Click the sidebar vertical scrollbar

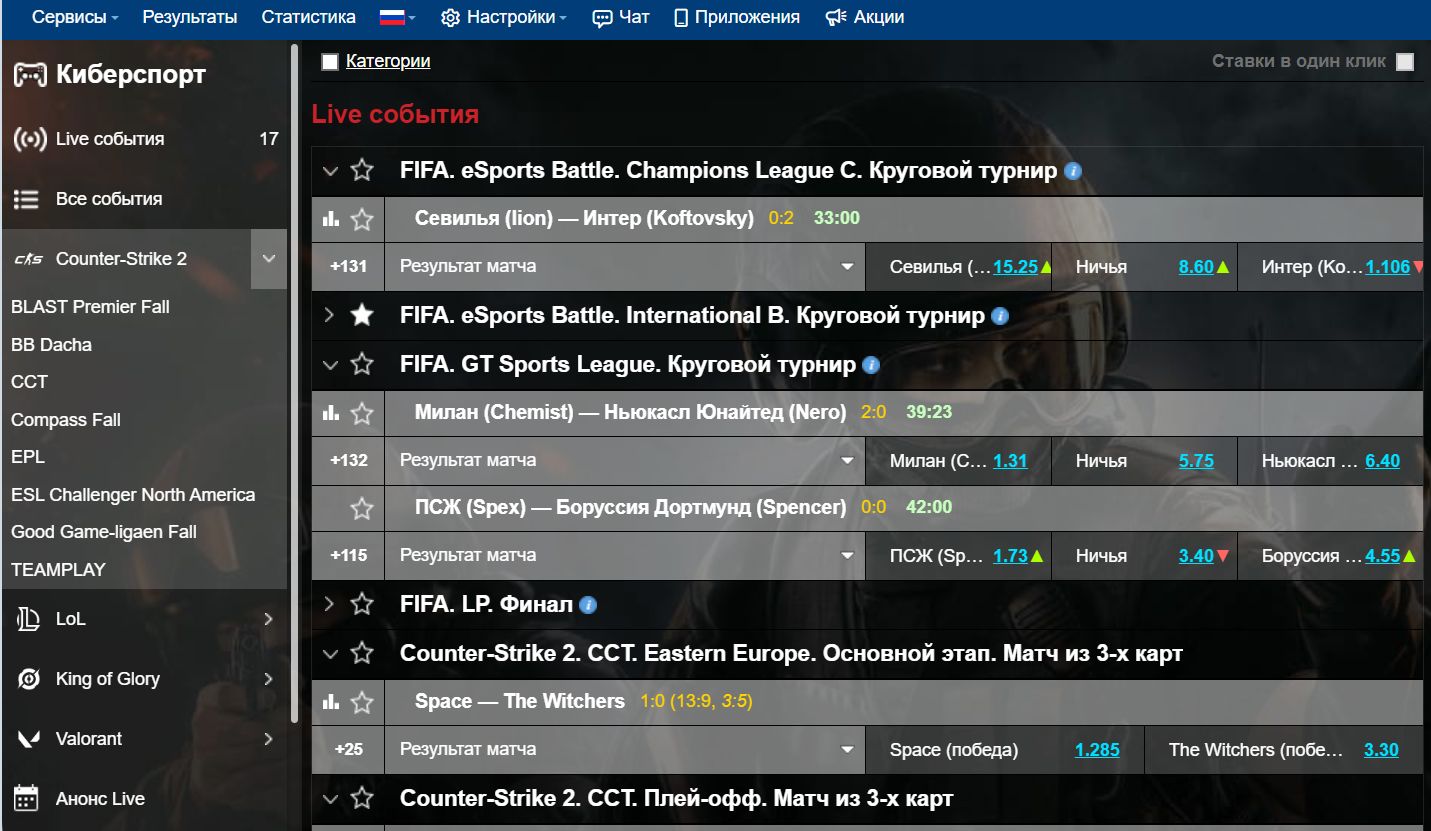coord(294,382)
